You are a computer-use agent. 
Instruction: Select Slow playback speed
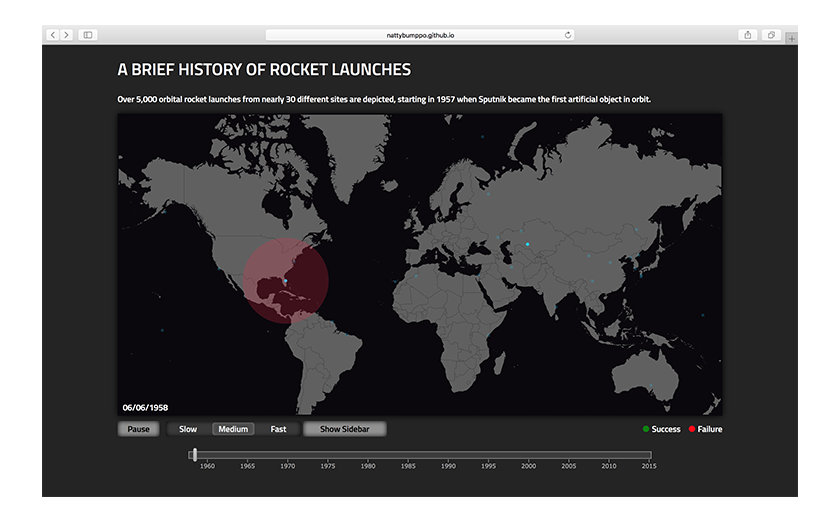(188, 429)
